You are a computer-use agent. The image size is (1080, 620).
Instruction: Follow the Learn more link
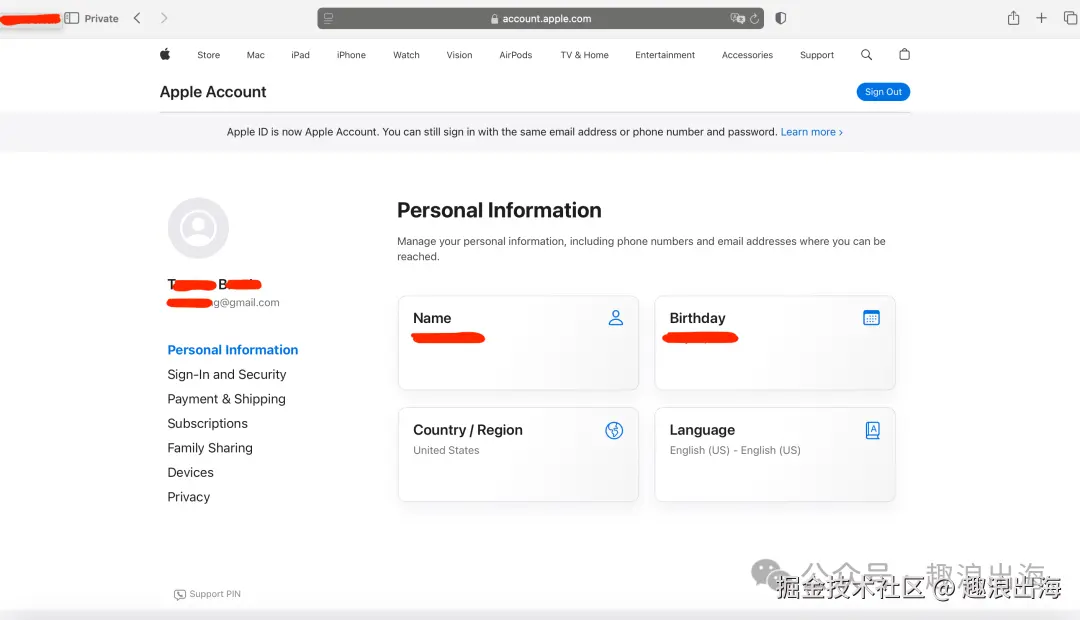tap(811, 132)
